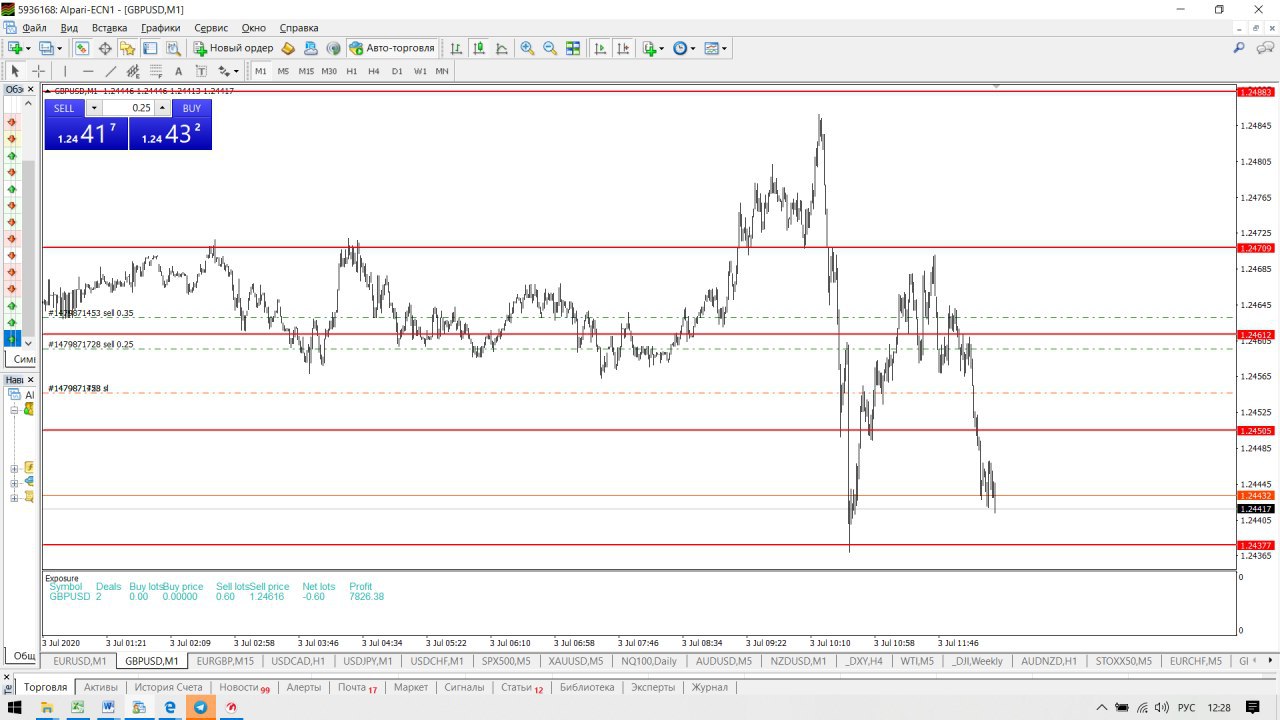Image resolution: width=1280 pixels, height=720 pixels.
Task: Open the Strategy Tester magnifier icon
Action: point(173,48)
